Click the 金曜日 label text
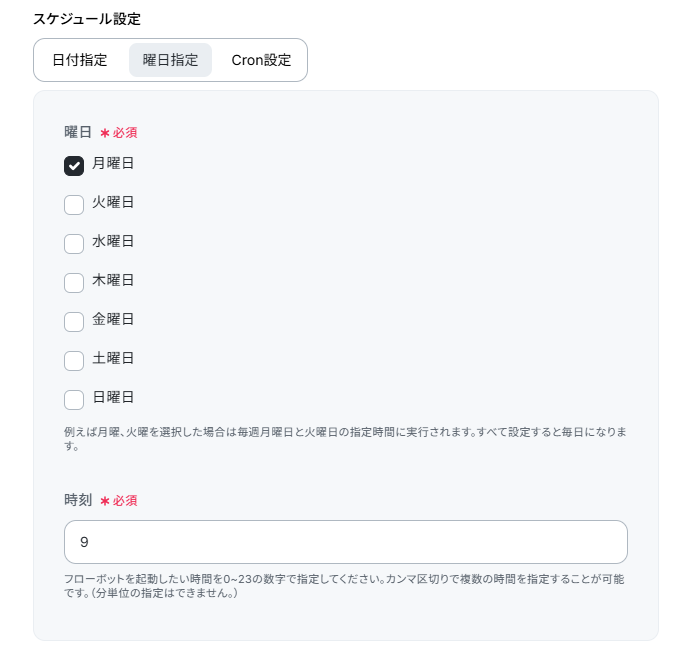The image size is (690, 666). point(113,319)
